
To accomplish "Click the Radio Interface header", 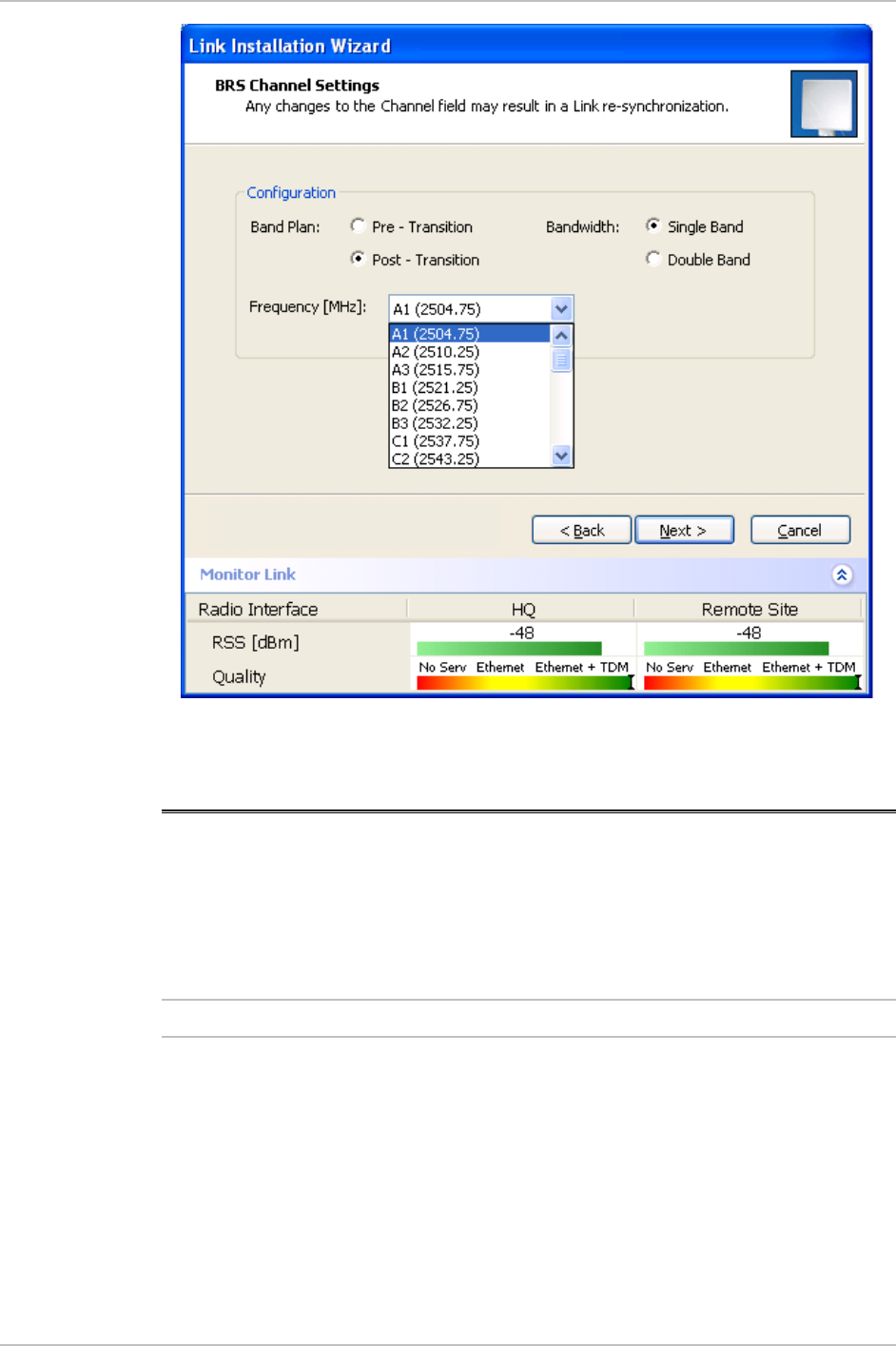I will pyautogui.click(x=258, y=609).
